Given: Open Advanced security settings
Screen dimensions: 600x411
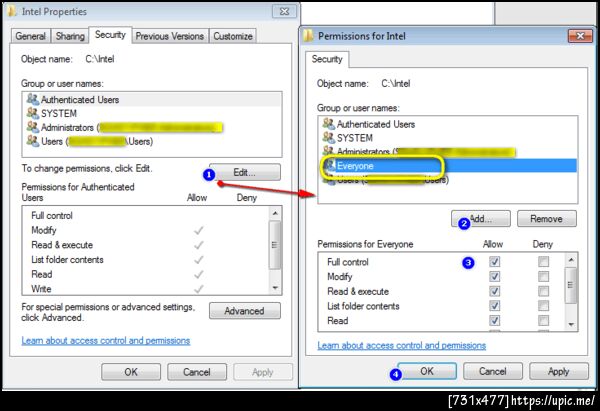Looking at the screenshot, I should point(245,311).
